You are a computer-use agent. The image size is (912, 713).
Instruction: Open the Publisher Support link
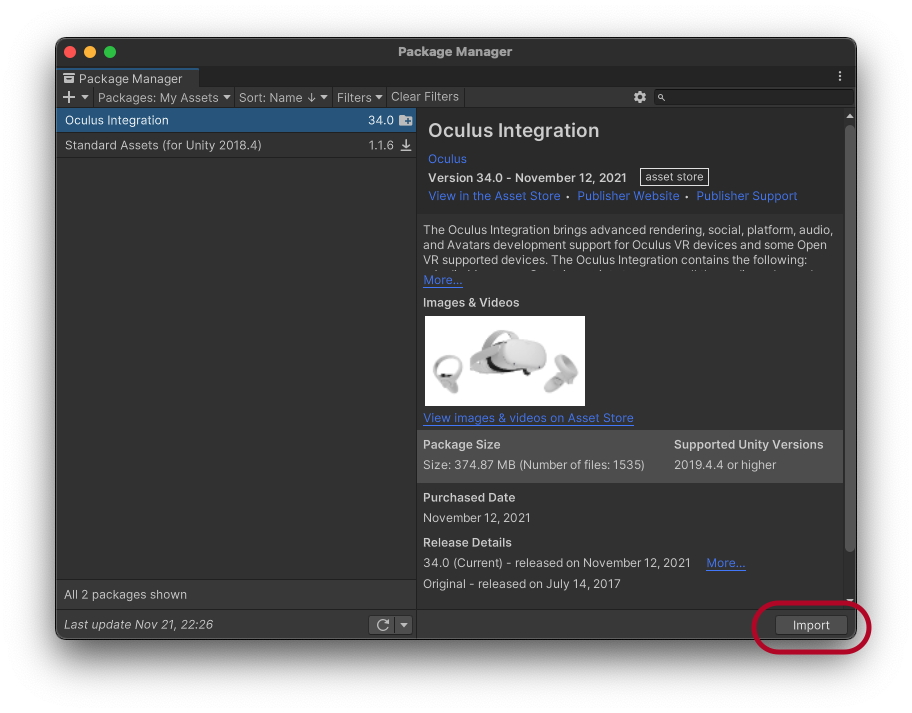point(747,196)
